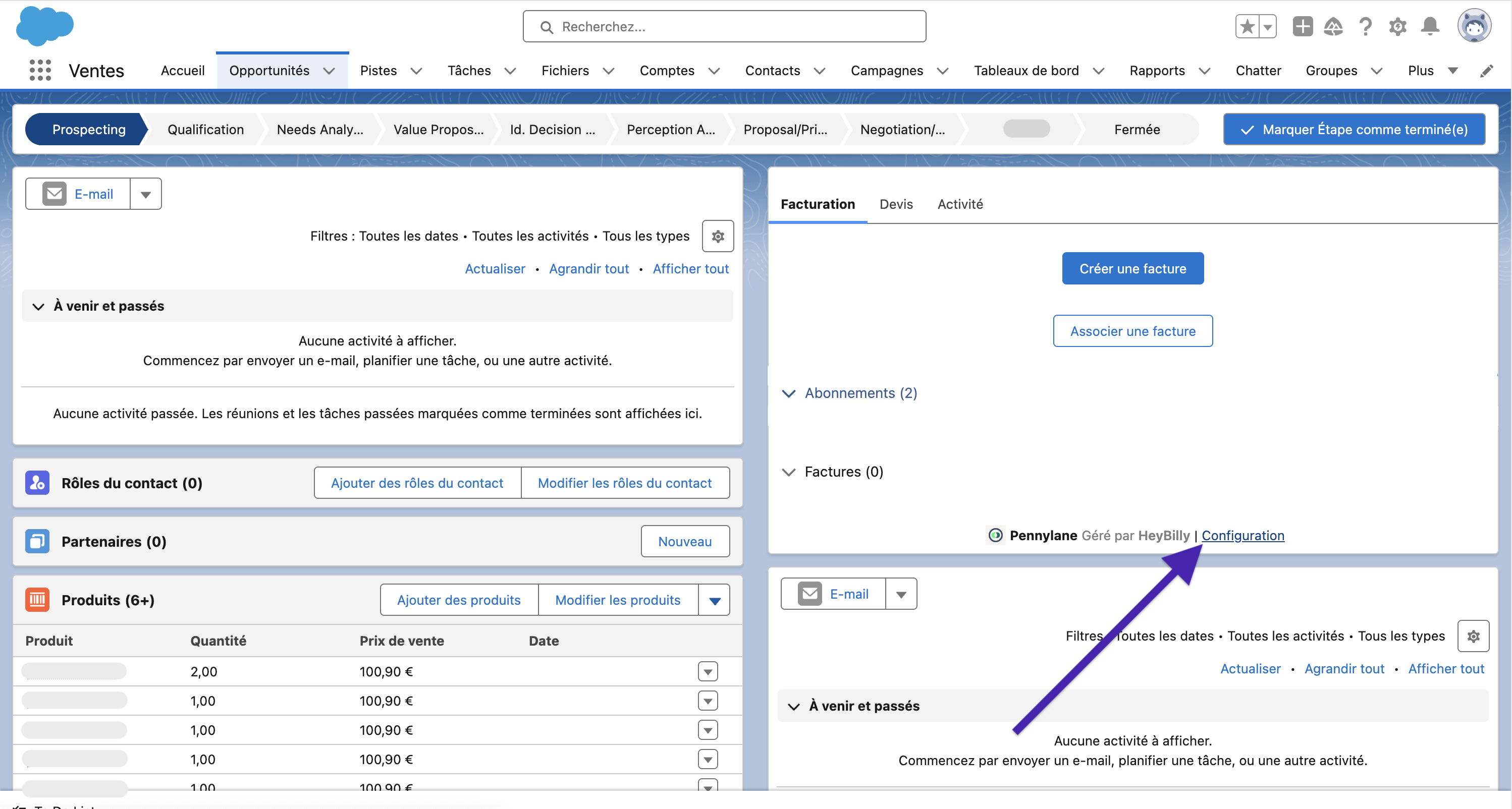Image resolution: width=1512 pixels, height=809 pixels.
Task: Open the notifications bell
Action: point(1430,26)
